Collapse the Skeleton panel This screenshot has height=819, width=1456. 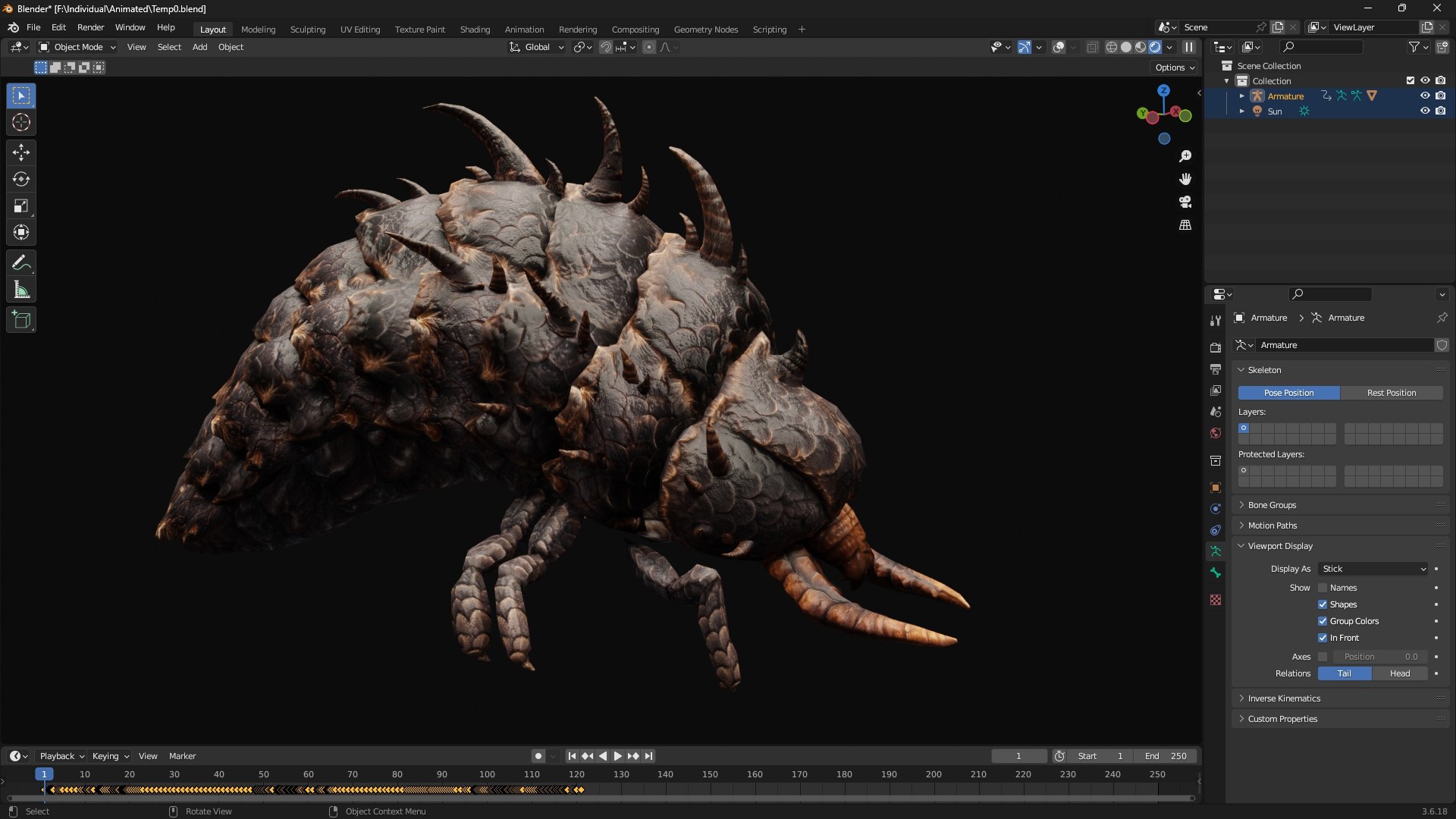[x=1264, y=370]
